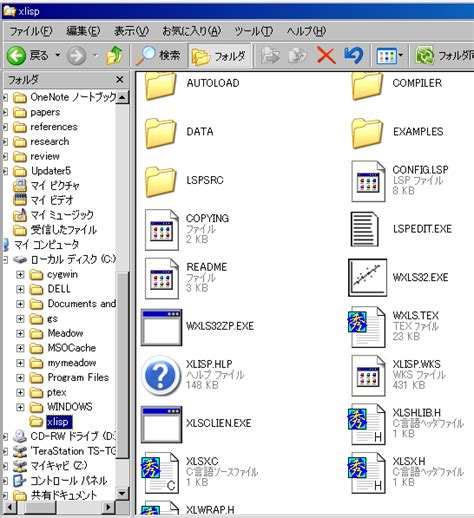Image resolution: width=474 pixels, height=518 pixels.
Task: Open the Forward history dropdown arrow
Action: pos(95,55)
